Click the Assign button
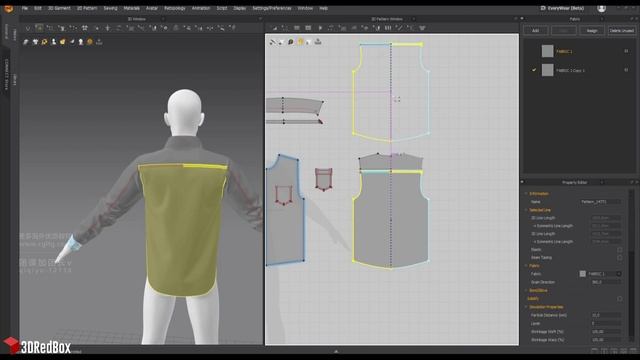The image size is (640, 360). tap(592, 31)
